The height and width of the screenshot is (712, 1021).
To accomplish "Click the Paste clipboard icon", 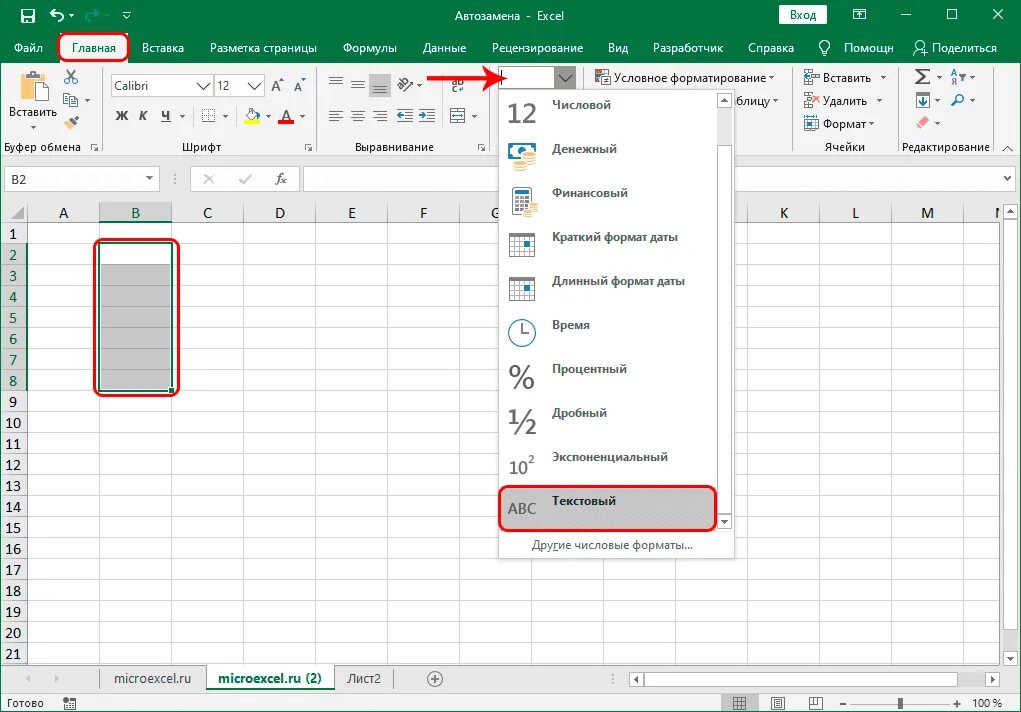I will [33, 87].
